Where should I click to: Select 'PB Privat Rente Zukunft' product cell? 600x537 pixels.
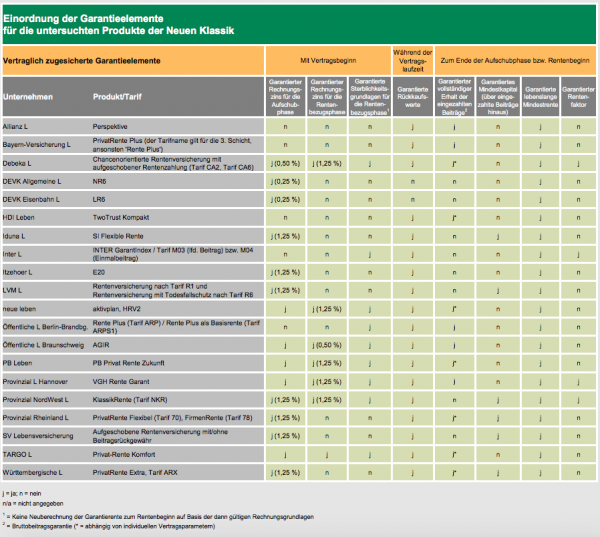click(x=129, y=363)
